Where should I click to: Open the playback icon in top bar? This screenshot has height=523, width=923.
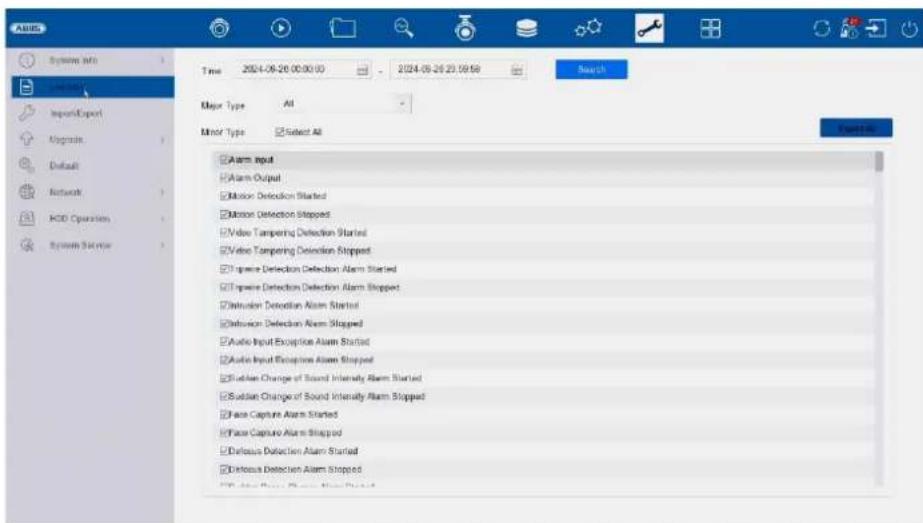click(x=281, y=28)
